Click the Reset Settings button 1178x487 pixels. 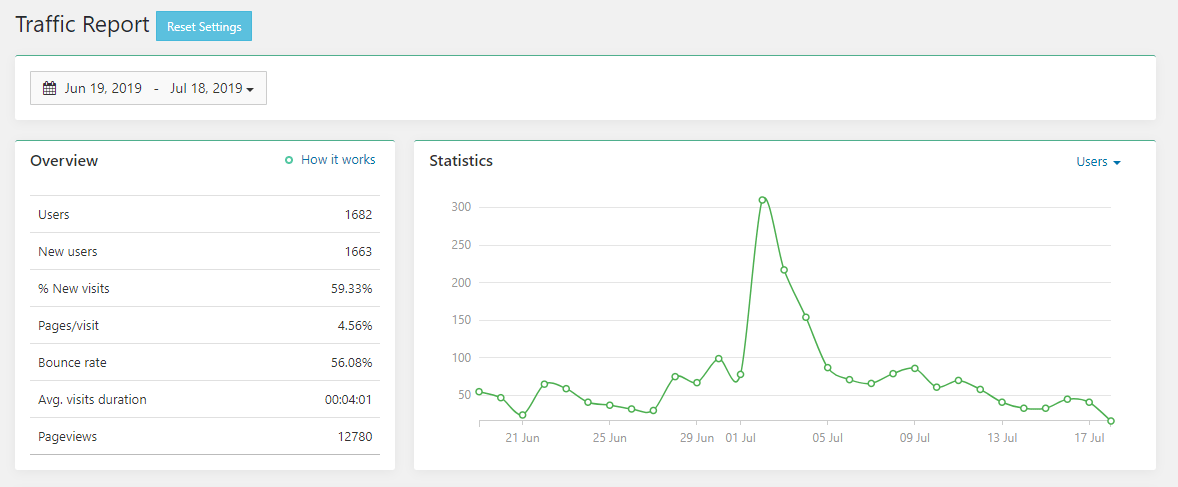point(204,27)
